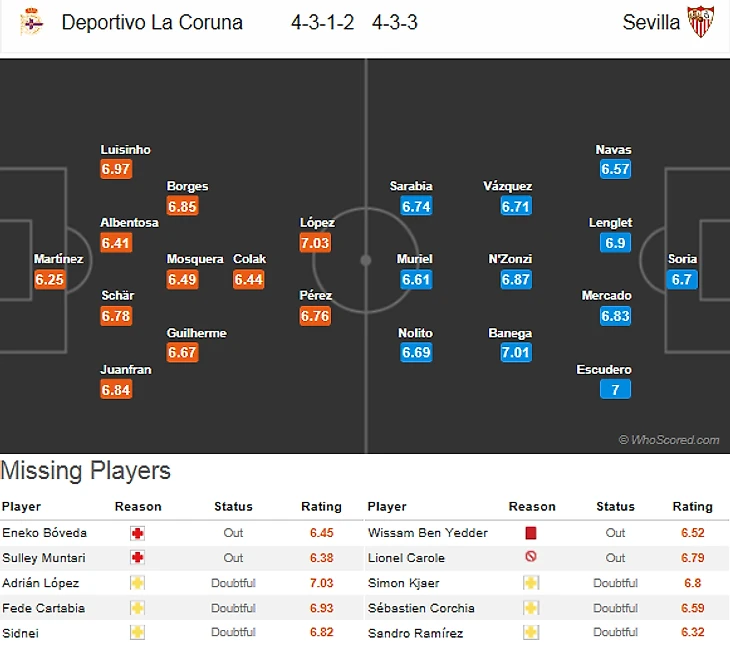
Task: Click the left Rating column header
Action: pyautogui.click(x=321, y=507)
